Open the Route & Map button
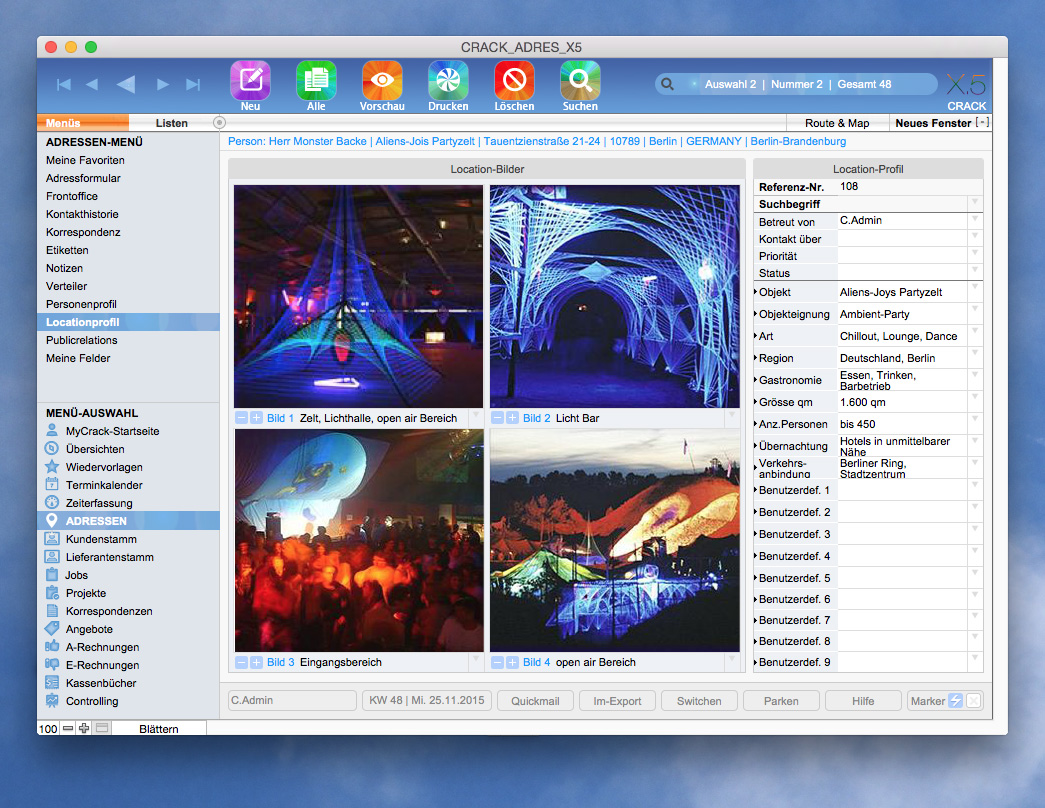The width and height of the screenshot is (1045, 808). (837, 123)
